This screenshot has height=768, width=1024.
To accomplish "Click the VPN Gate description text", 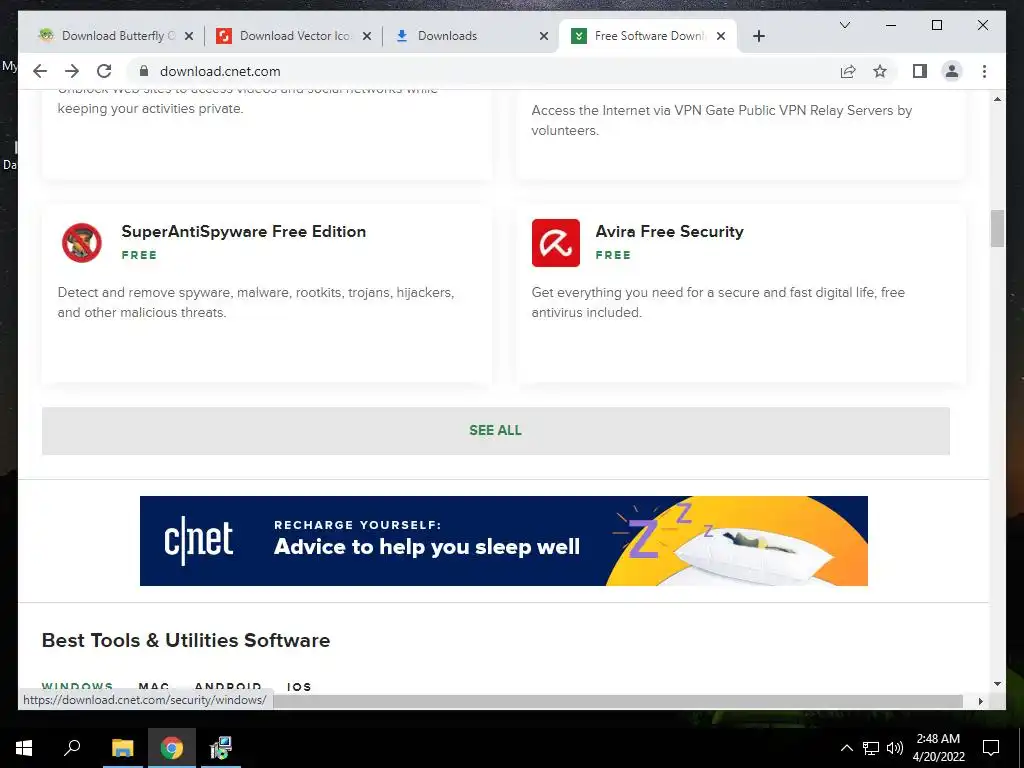I will 722,120.
